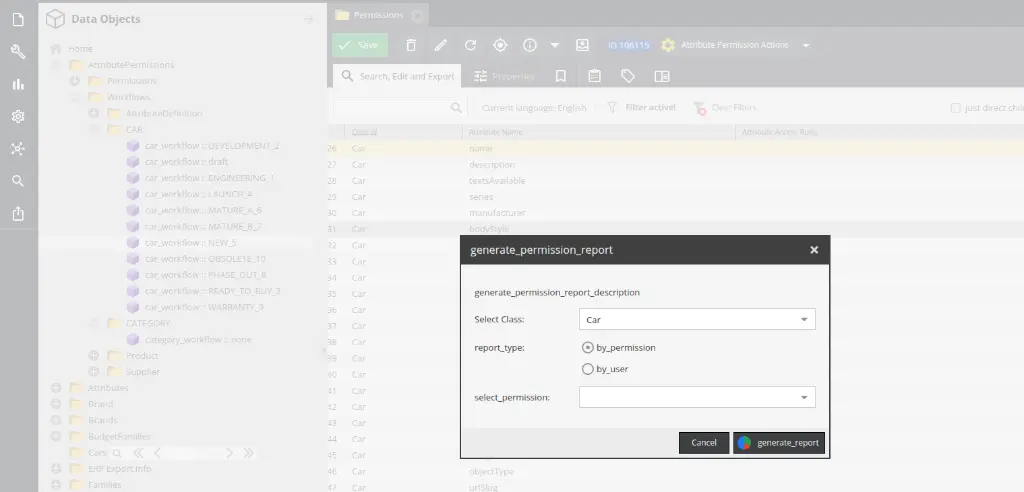Open the Attribute Permission Actions dropdown arrow
The image size is (1024, 492).
[x=806, y=45]
